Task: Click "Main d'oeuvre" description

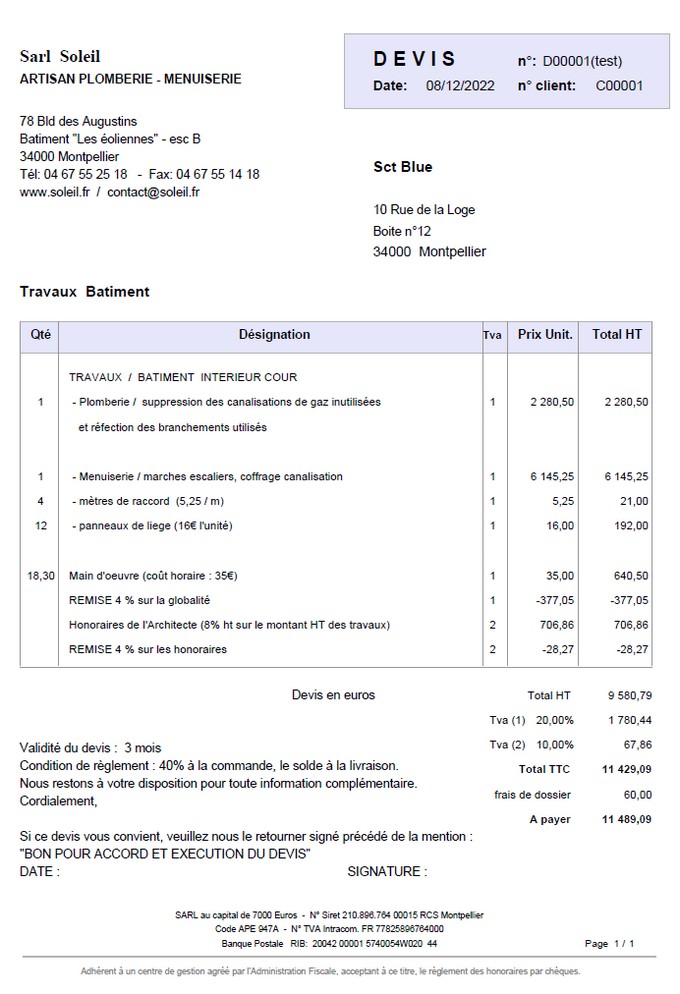Action: (153, 576)
